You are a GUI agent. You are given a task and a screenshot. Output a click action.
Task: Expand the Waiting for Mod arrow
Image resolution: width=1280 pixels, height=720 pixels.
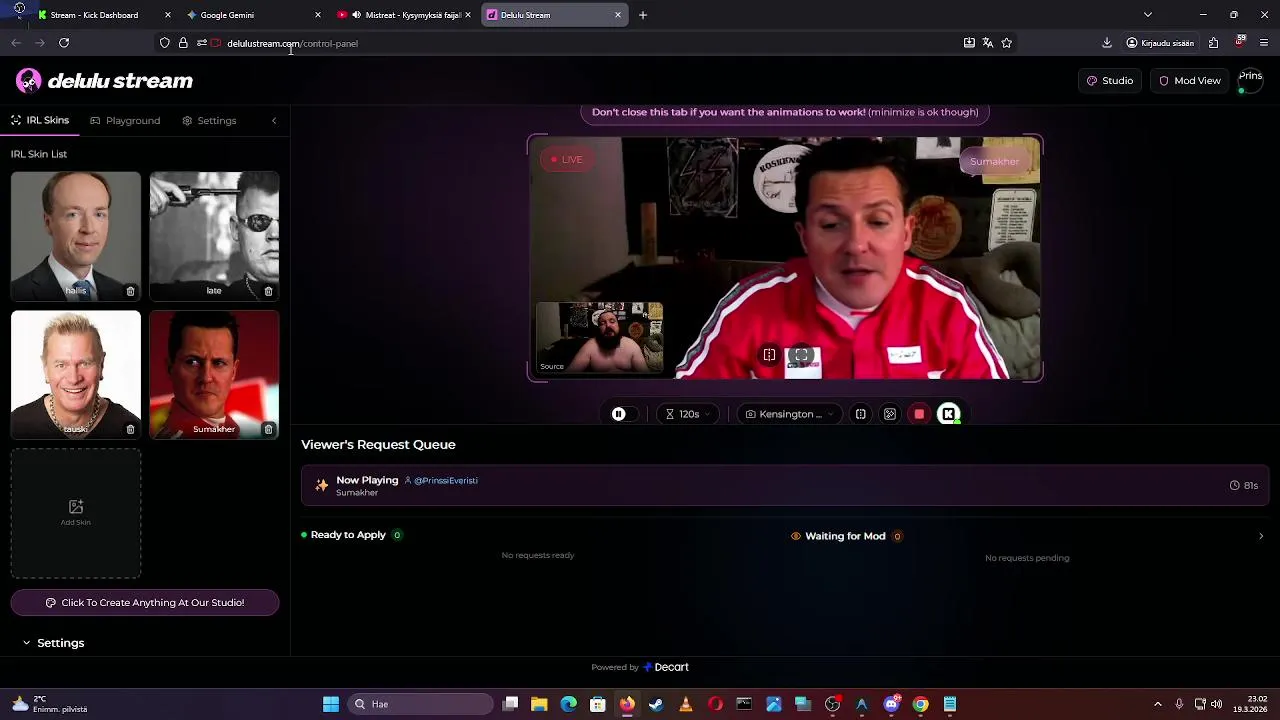(1260, 537)
